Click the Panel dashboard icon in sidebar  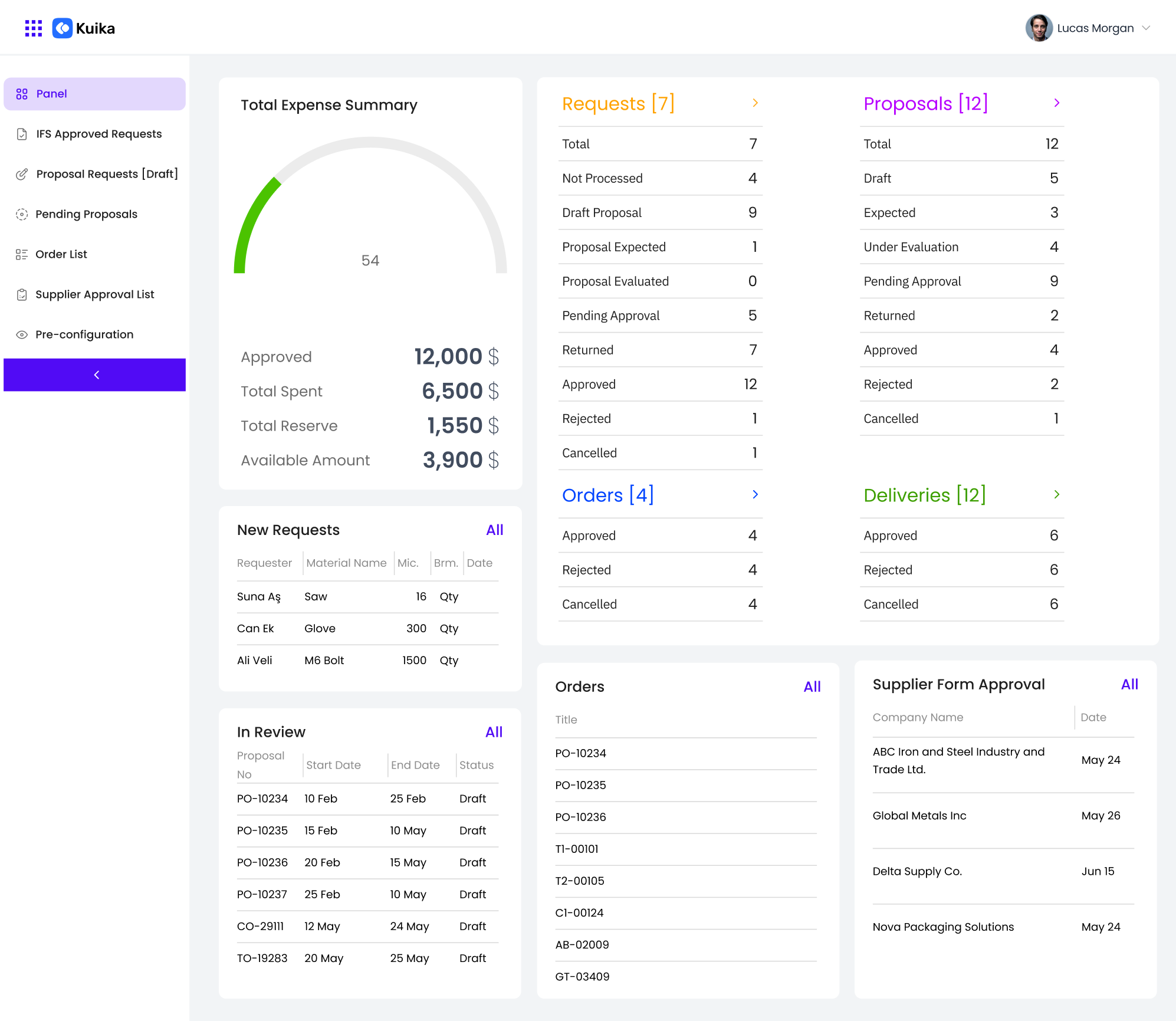point(22,94)
